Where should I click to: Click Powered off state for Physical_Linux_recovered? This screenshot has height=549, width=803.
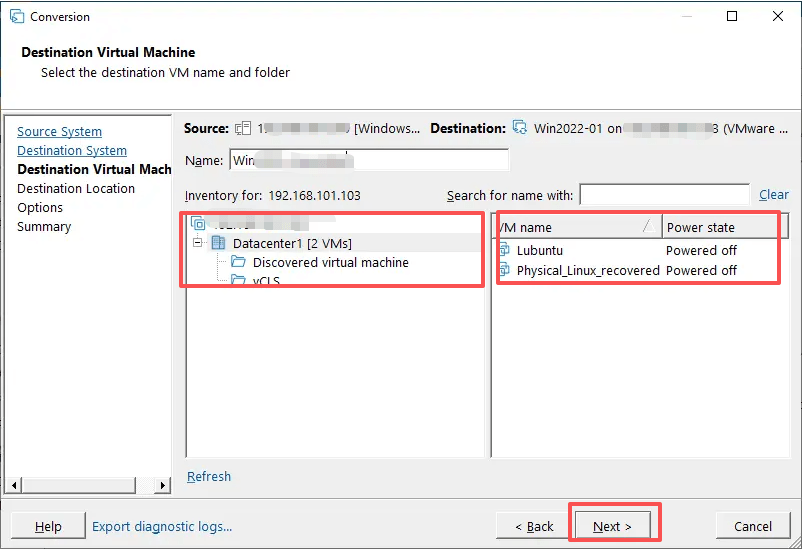click(701, 270)
